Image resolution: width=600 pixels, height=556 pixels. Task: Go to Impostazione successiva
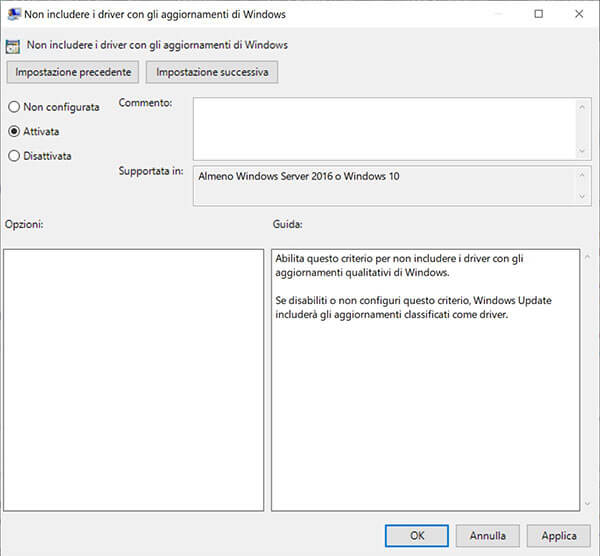tap(212, 72)
